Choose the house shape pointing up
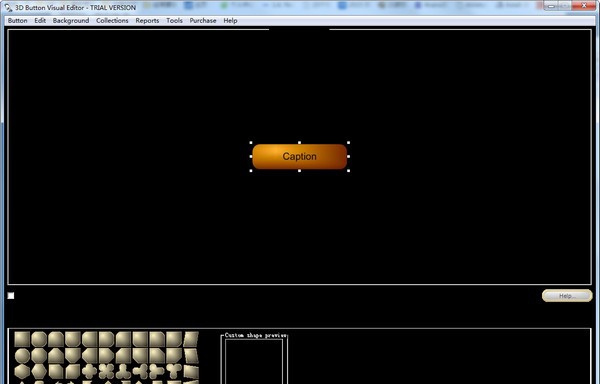 56,356
